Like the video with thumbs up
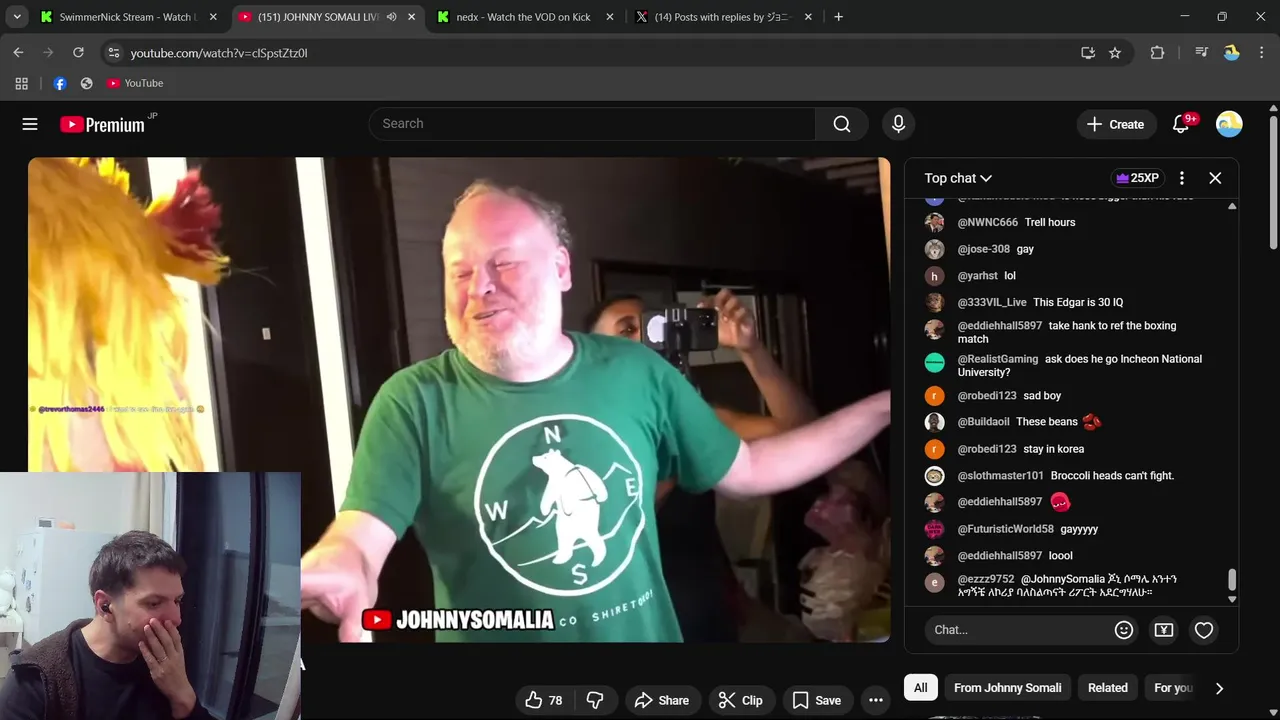 pyautogui.click(x=544, y=700)
